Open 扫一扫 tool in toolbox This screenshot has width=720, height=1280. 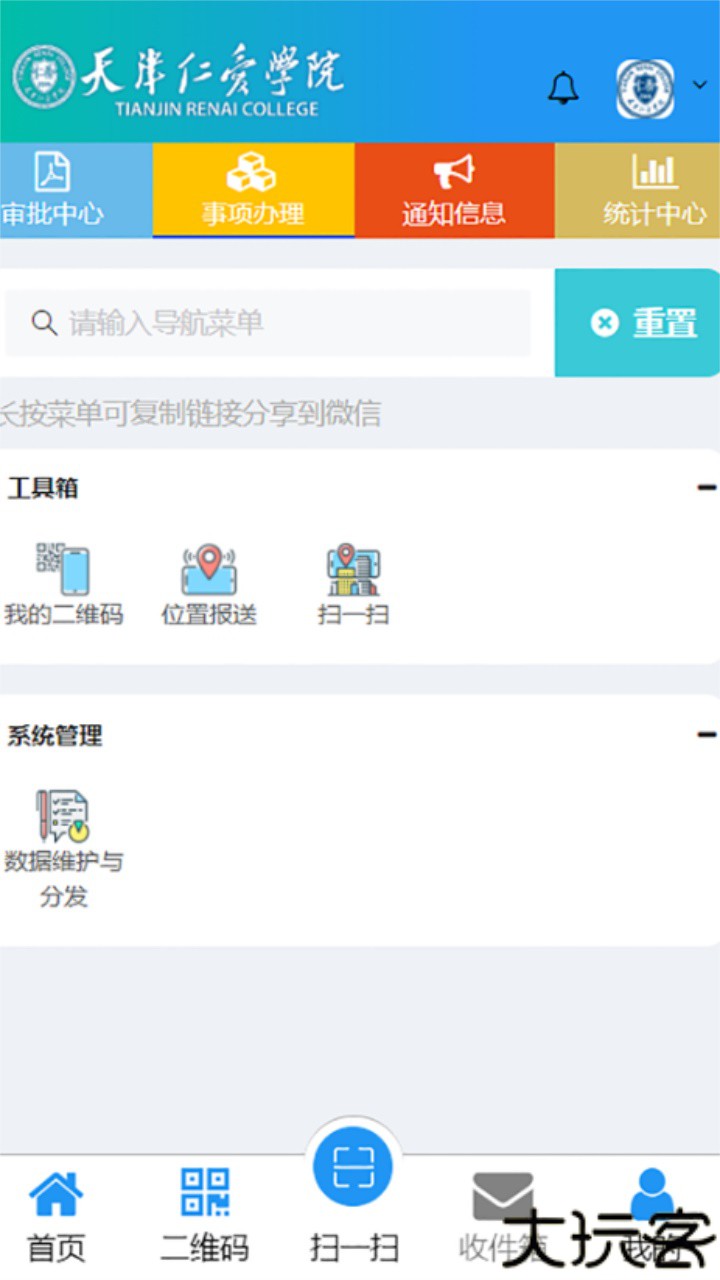point(353,586)
